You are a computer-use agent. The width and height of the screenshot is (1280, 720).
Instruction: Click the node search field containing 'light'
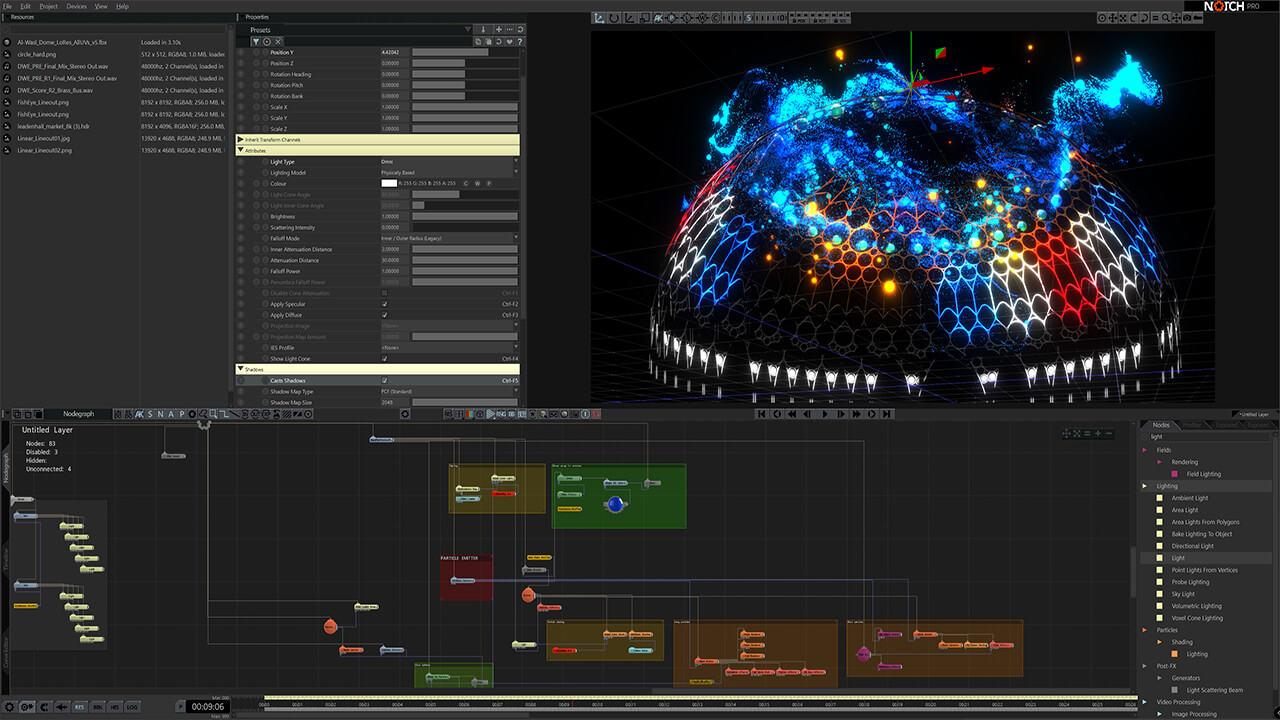pos(1208,437)
